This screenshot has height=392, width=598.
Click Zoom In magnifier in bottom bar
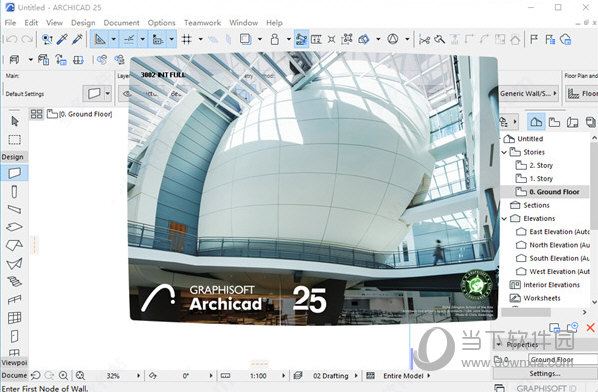click(x=63, y=376)
